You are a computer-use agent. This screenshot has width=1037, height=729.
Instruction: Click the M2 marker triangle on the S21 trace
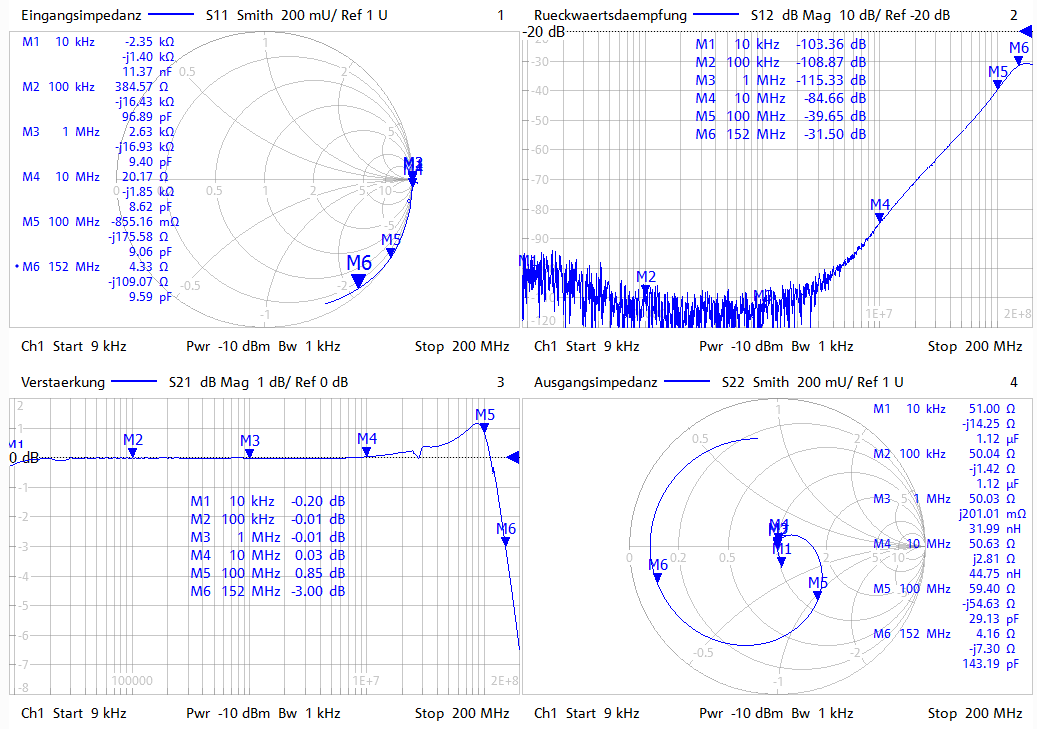click(132, 452)
